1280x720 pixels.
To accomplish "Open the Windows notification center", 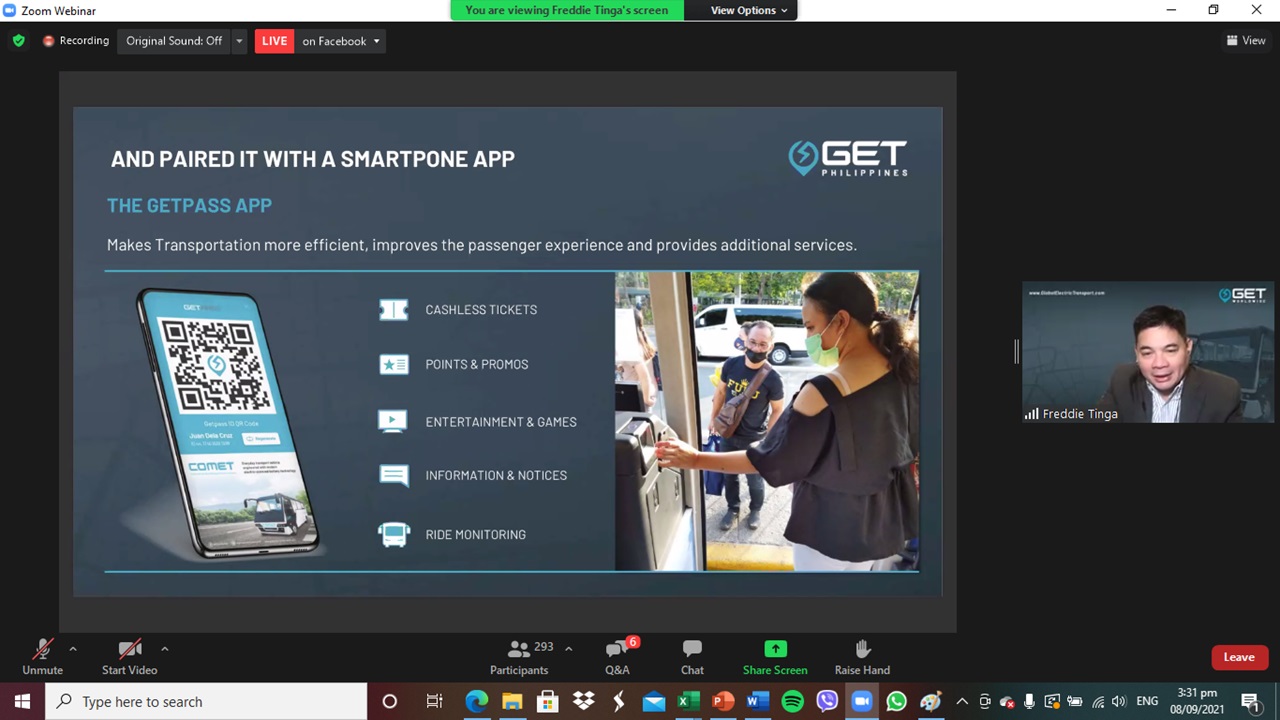I will pos(1250,701).
